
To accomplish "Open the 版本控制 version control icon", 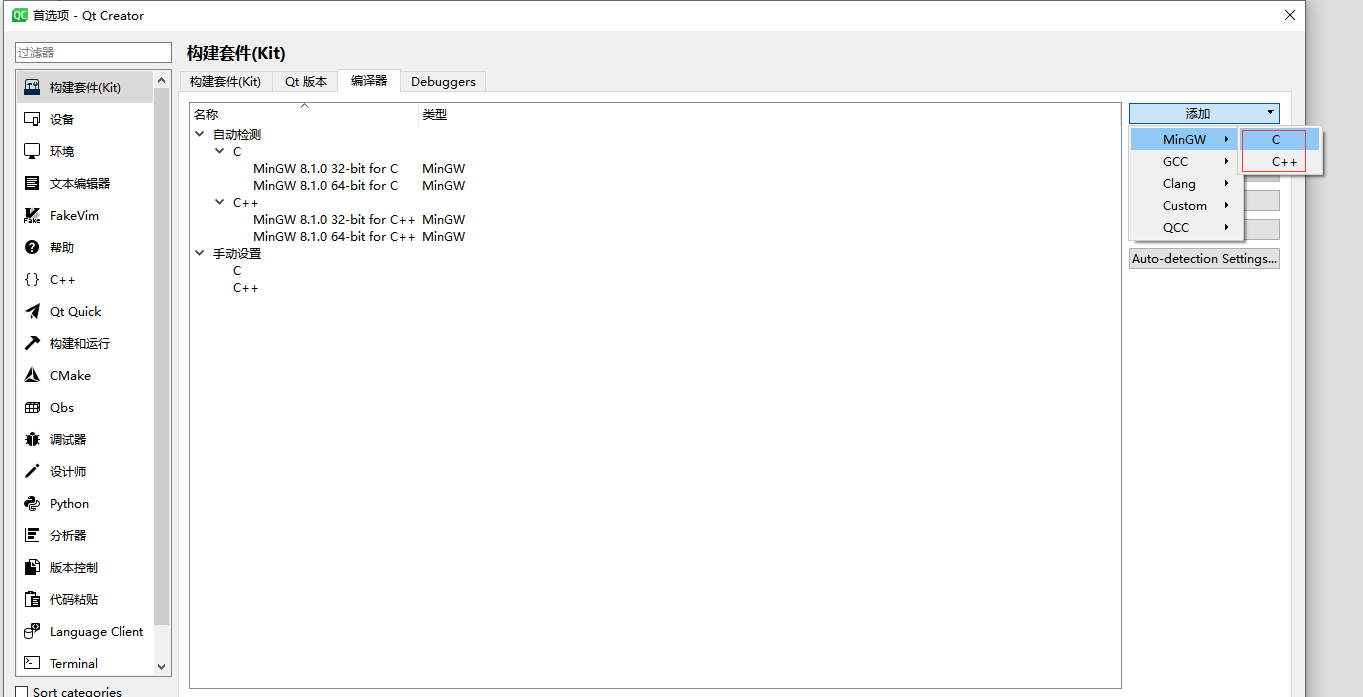I will coord(32,567).
